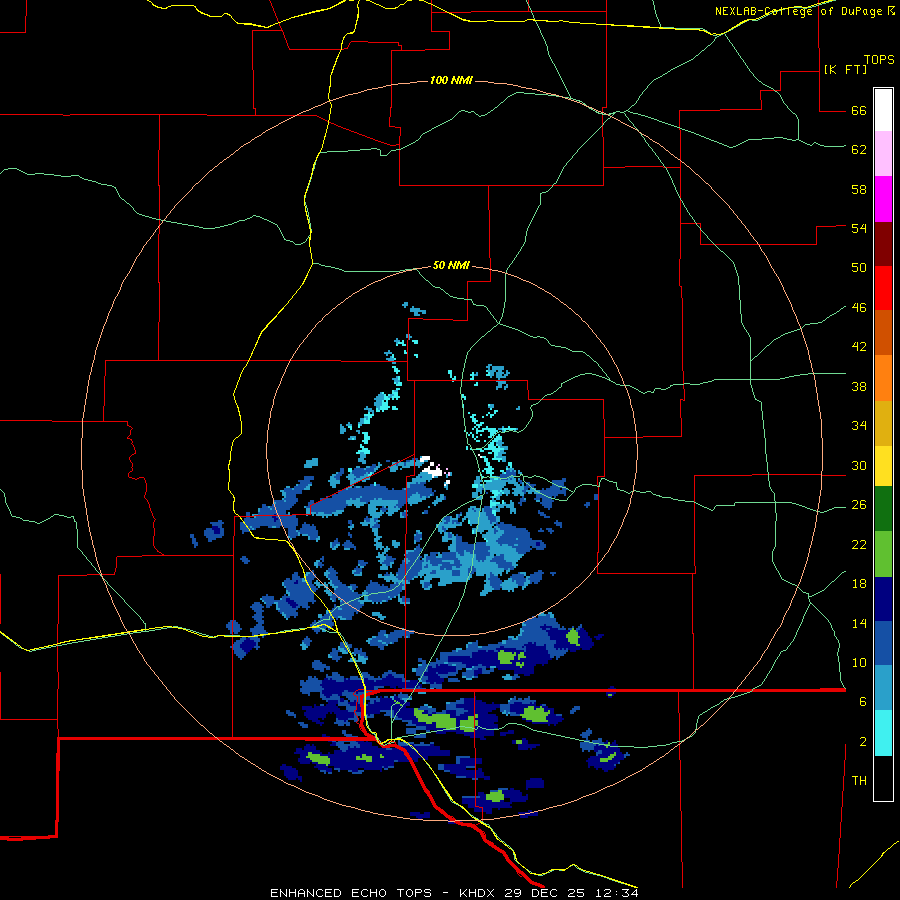
Task: Click the '50' legend value
Action: 859,267
